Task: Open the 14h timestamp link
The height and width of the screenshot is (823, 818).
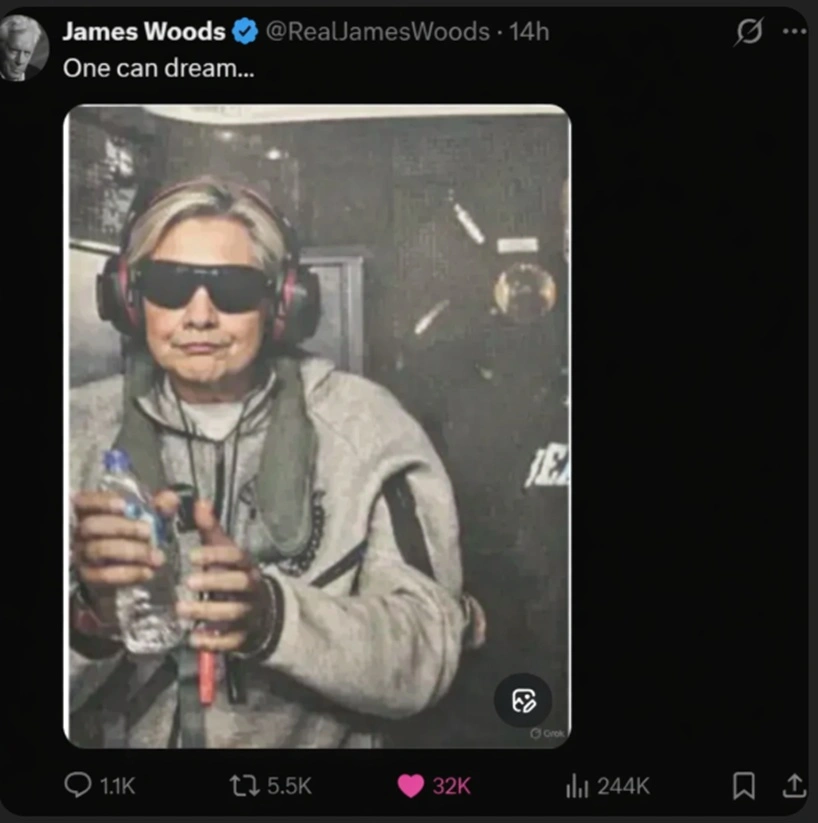Action: tap(529, 31)
